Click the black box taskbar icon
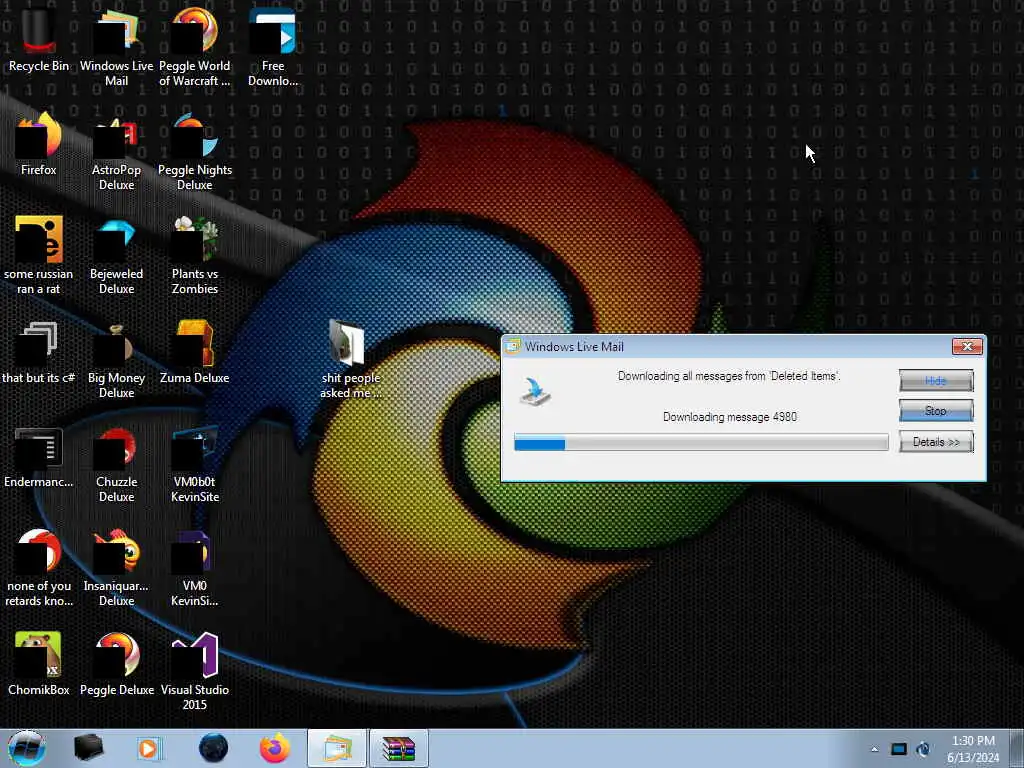 pos(88,748)
